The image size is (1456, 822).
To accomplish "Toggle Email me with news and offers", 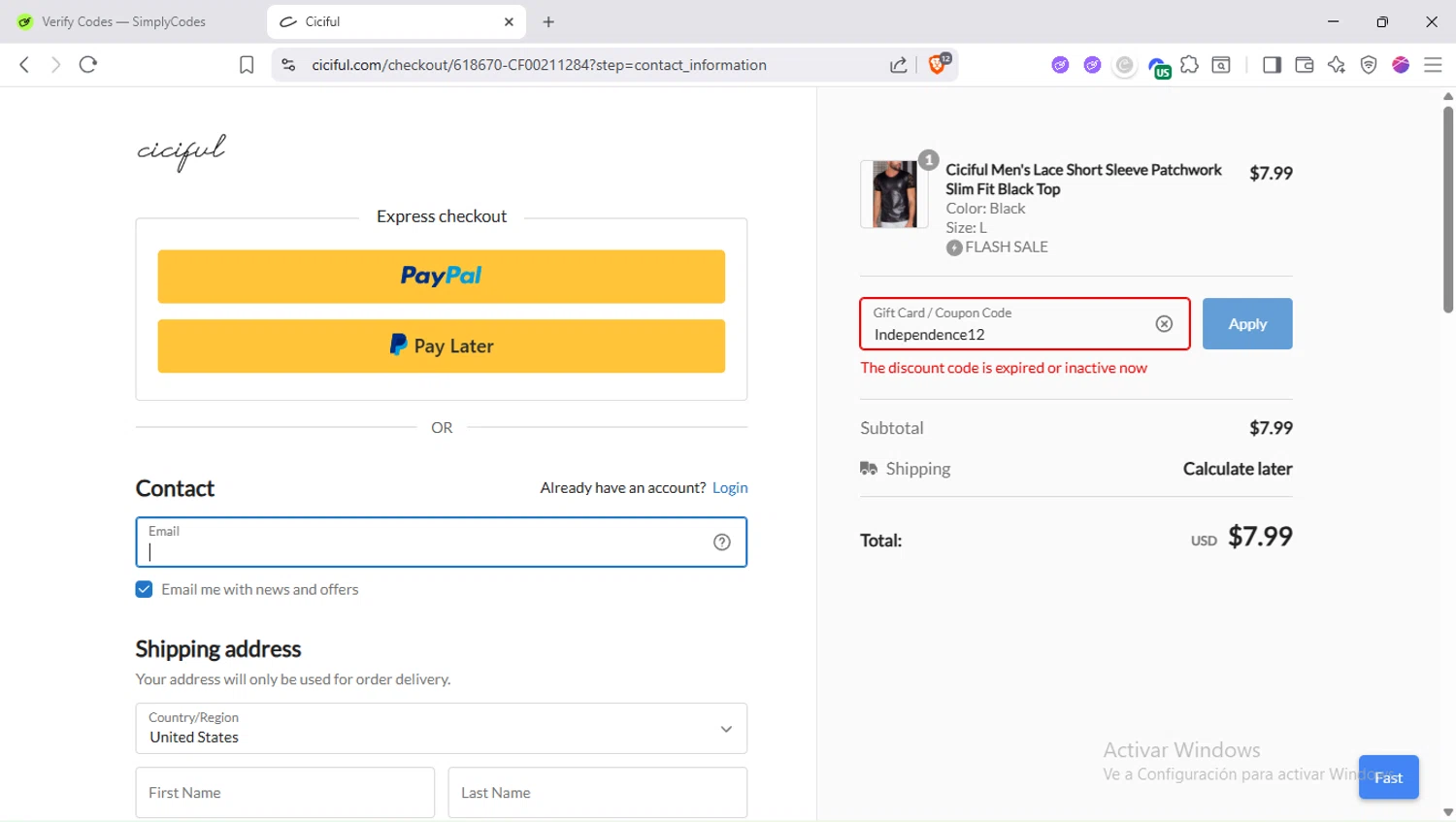I will pyautogui.click(x=144, y=589).
